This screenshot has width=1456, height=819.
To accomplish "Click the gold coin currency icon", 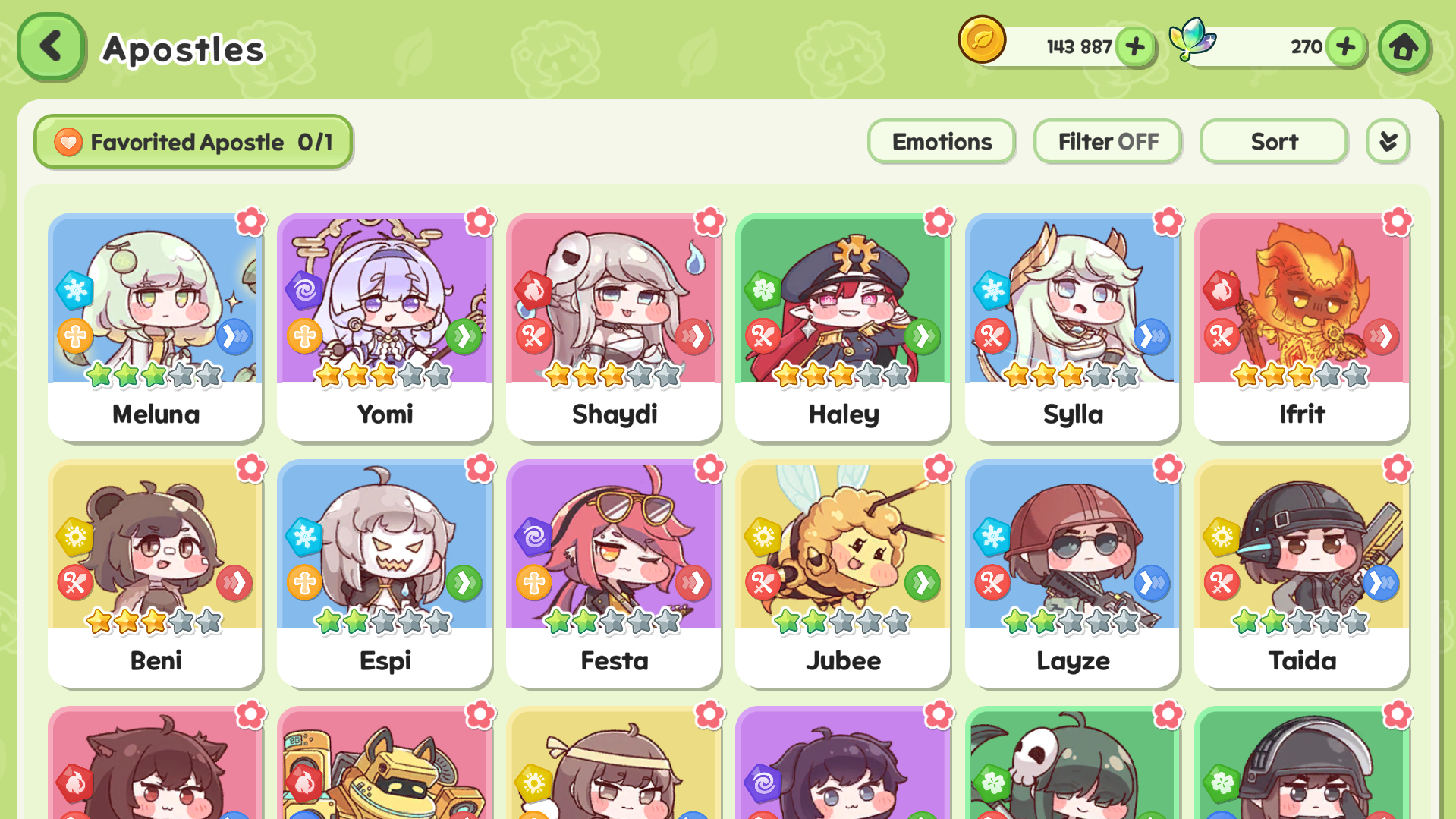I will [982, 40].
